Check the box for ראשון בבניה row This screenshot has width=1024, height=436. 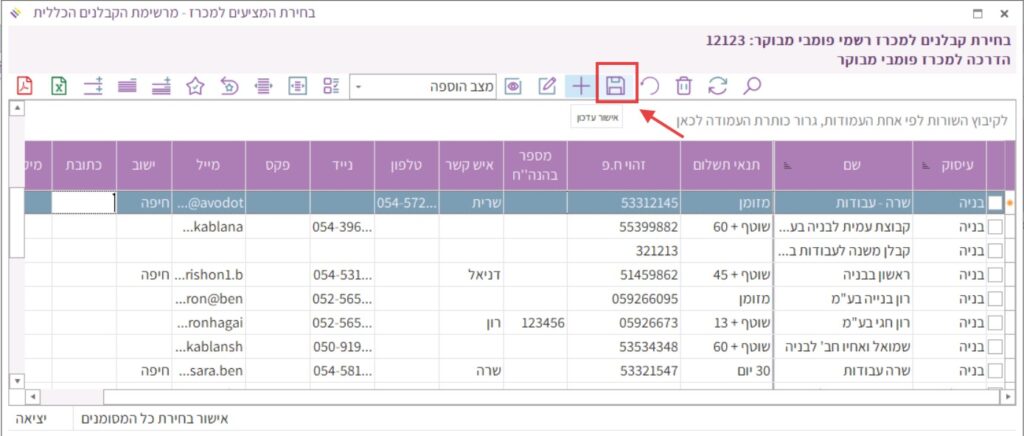995,275
